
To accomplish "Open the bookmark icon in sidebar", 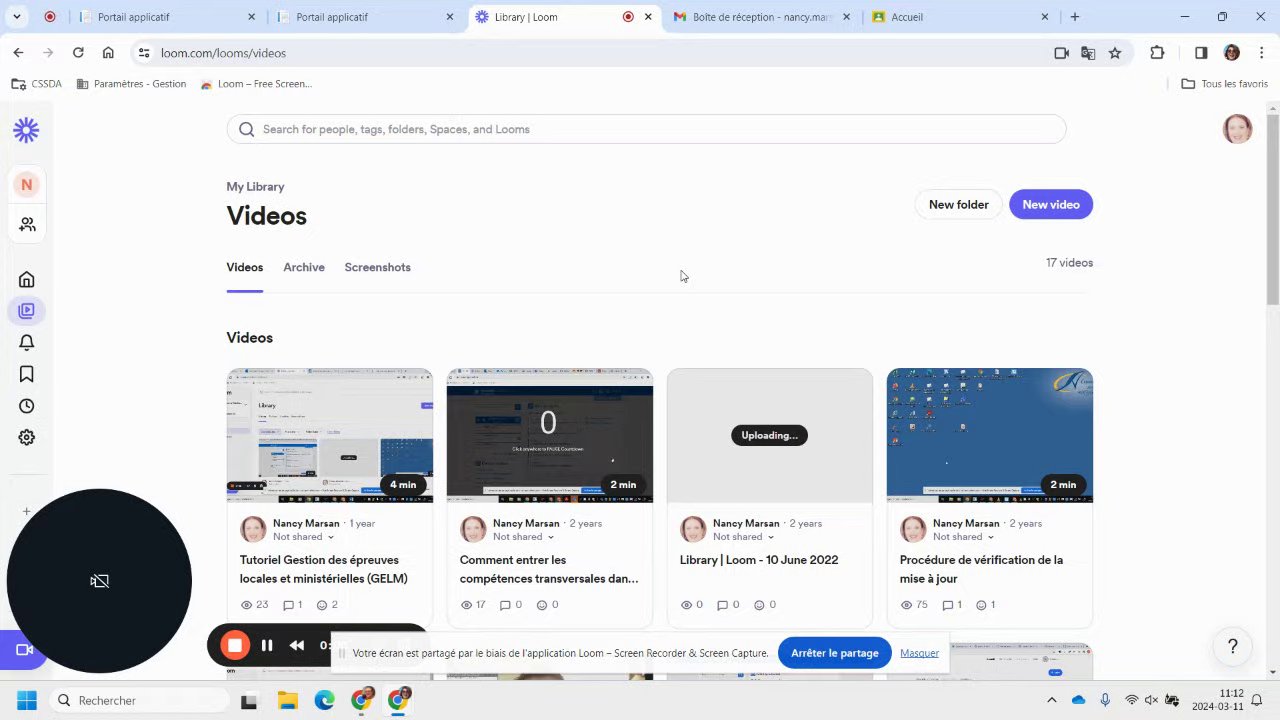I will tap(27, 374).
